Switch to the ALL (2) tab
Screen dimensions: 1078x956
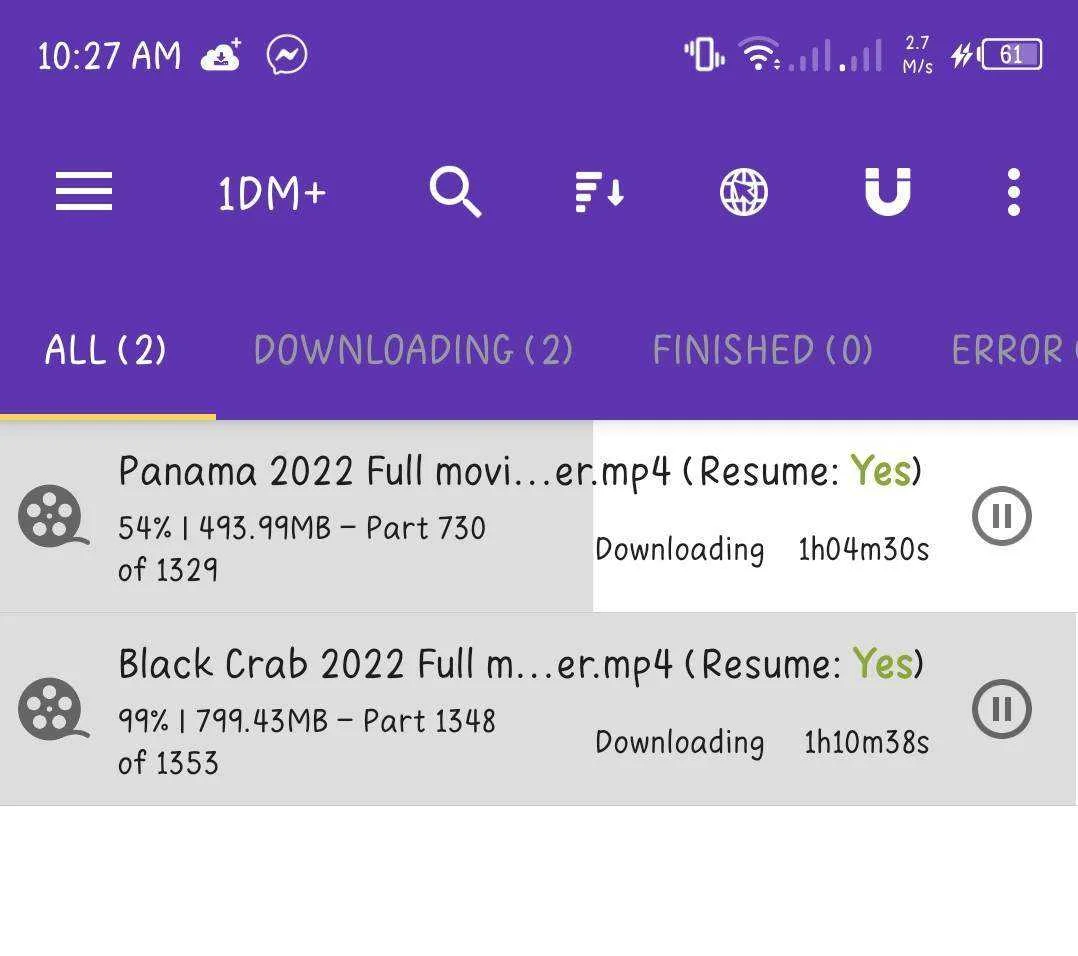105,350
